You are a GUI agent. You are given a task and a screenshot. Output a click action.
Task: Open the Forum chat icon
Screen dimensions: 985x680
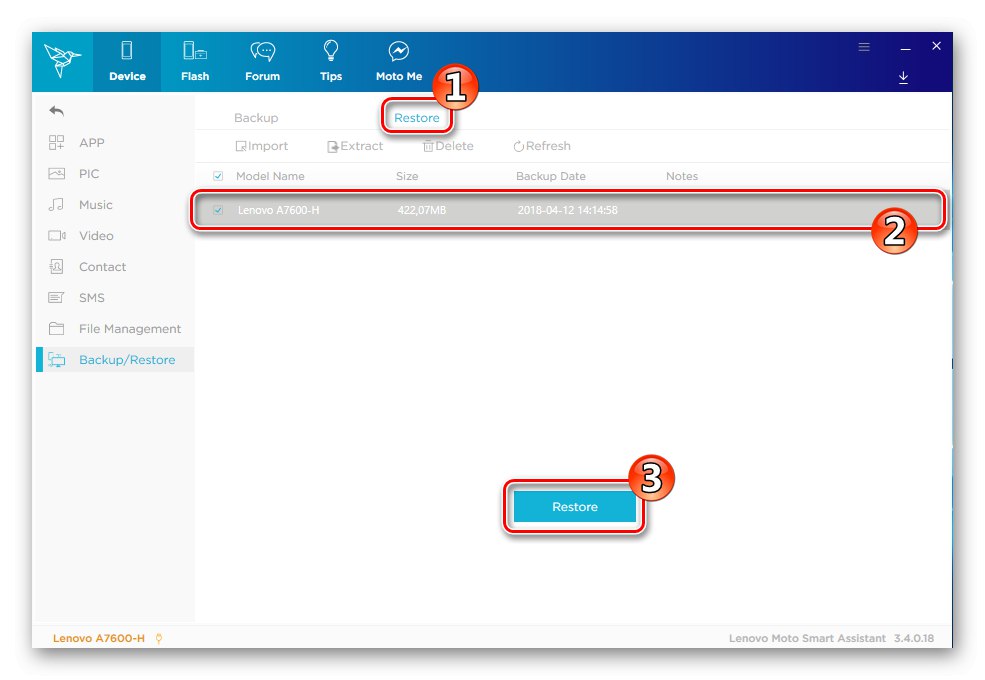263,51
